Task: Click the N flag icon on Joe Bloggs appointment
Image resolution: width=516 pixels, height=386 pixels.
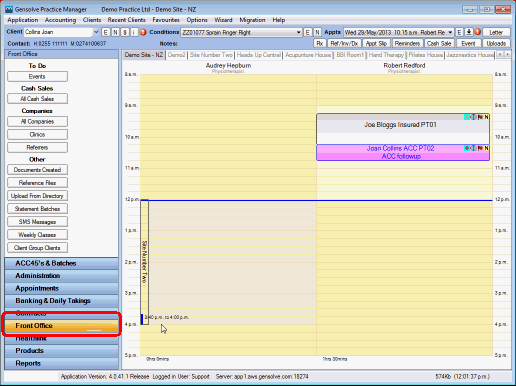Action: [486, 117]
